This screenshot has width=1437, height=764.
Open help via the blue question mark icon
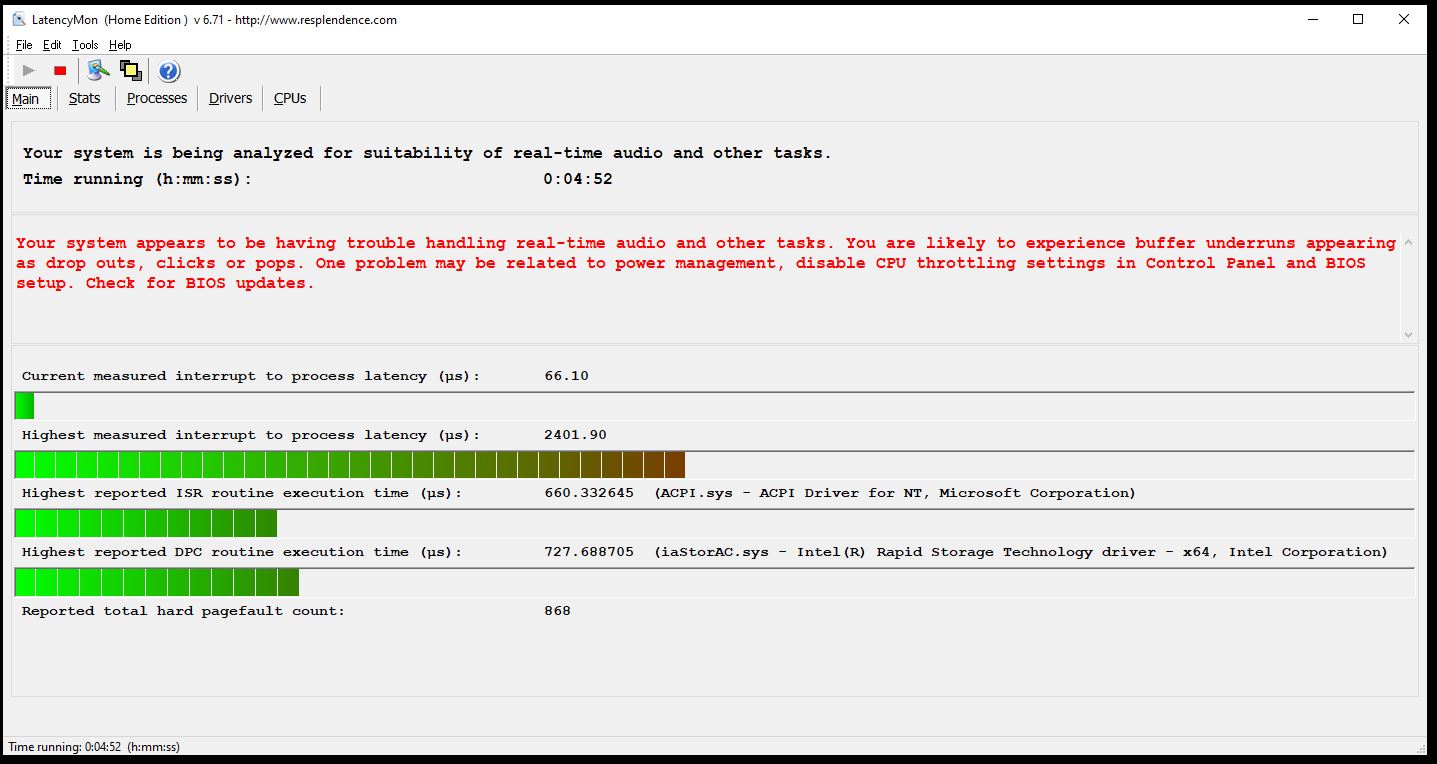[x=169, y=70]
